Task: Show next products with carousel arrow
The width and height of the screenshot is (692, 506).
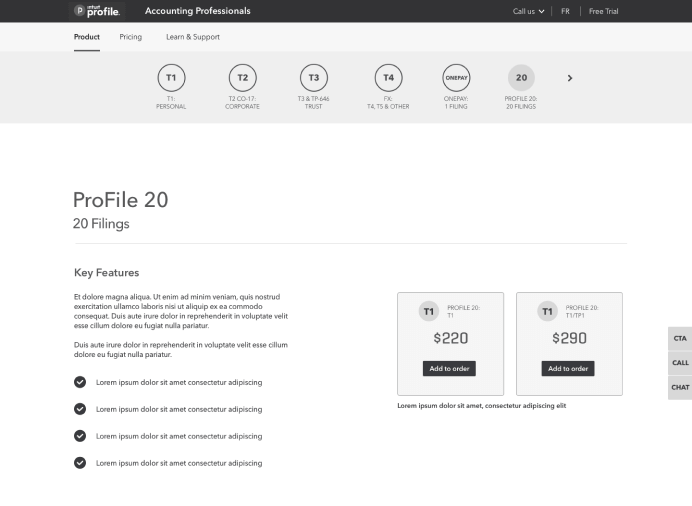Action: (x=570, y=78)
